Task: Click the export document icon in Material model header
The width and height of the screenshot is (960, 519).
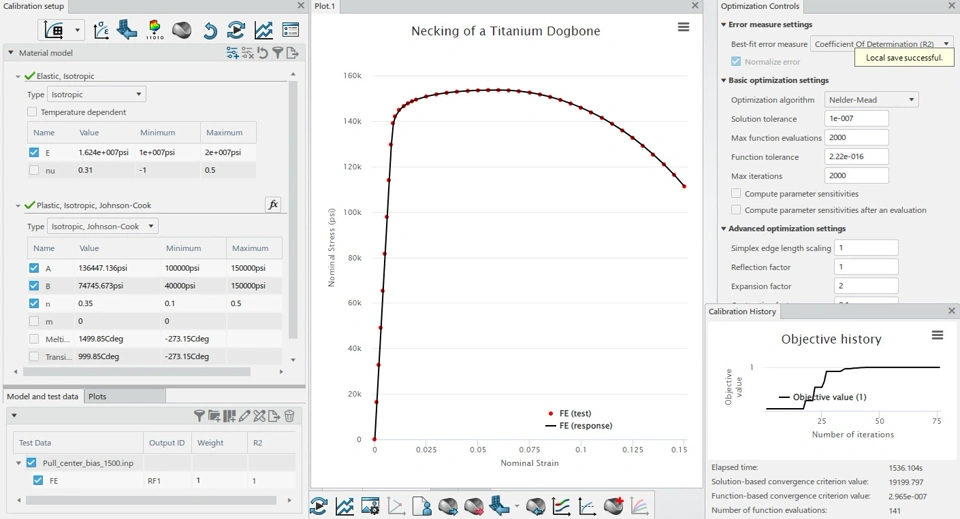Action: coord(292,53)
